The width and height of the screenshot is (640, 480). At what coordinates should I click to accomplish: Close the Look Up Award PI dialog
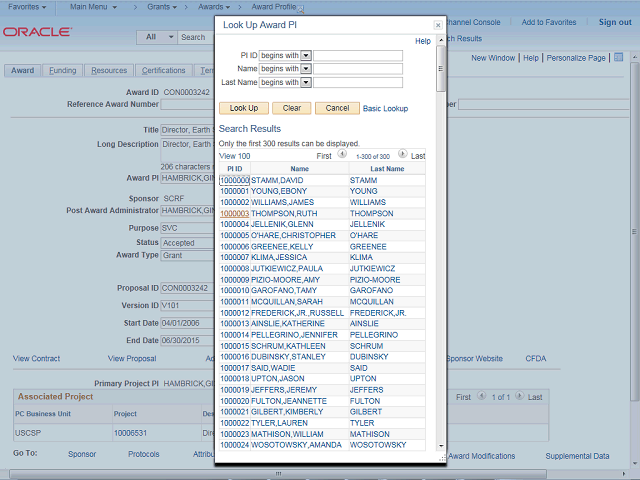(437, 24)
